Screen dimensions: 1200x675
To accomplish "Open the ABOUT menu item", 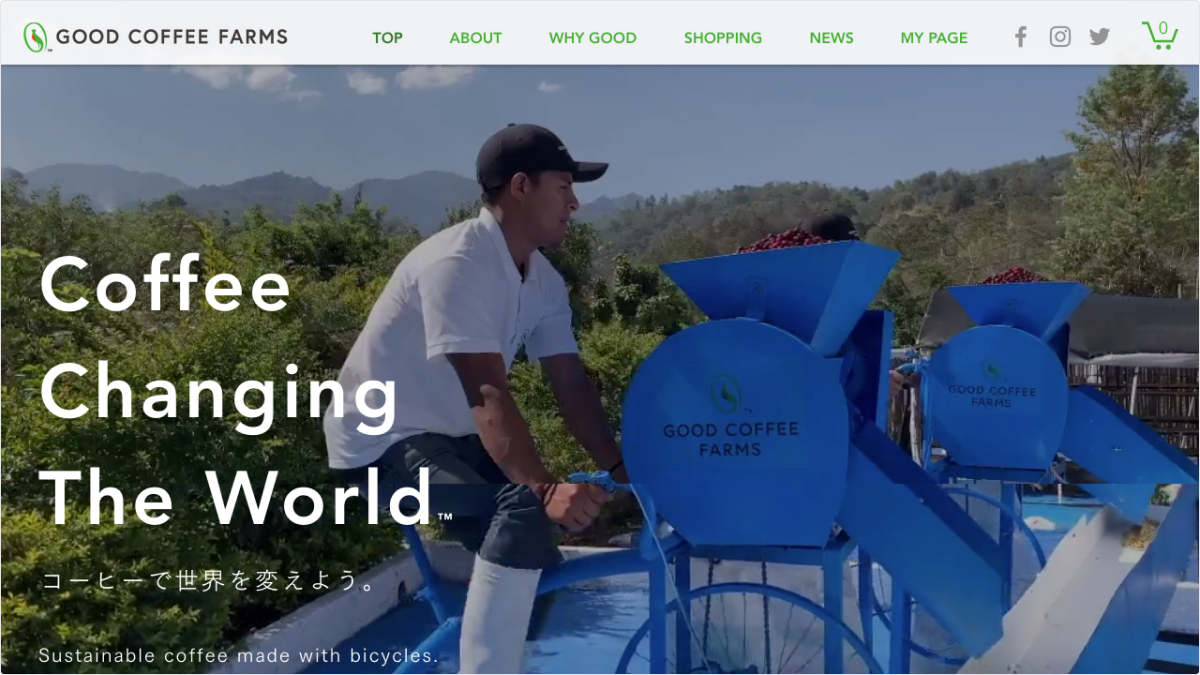I will [475, 38].
